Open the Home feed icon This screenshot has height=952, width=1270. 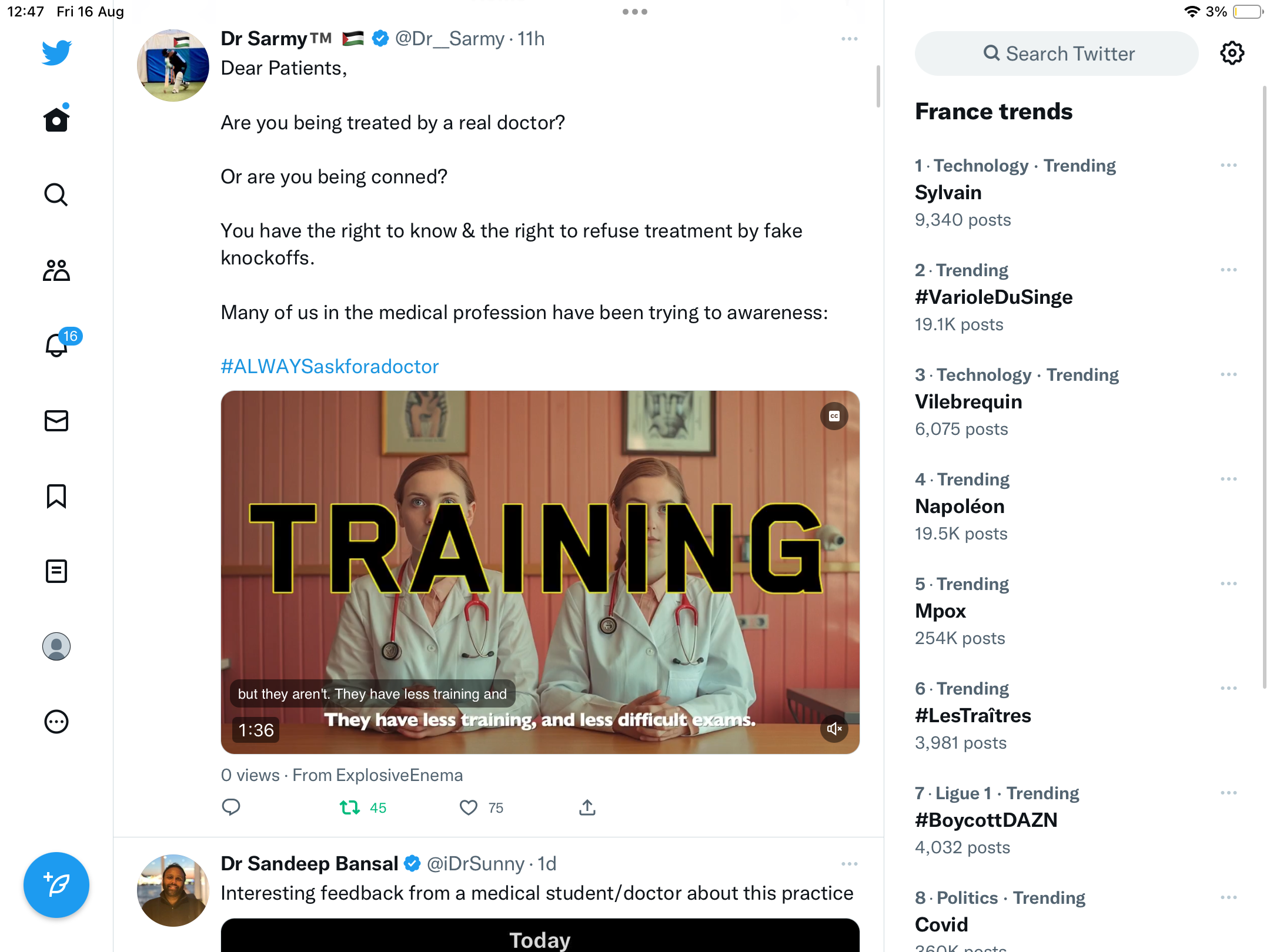(56, 119)
